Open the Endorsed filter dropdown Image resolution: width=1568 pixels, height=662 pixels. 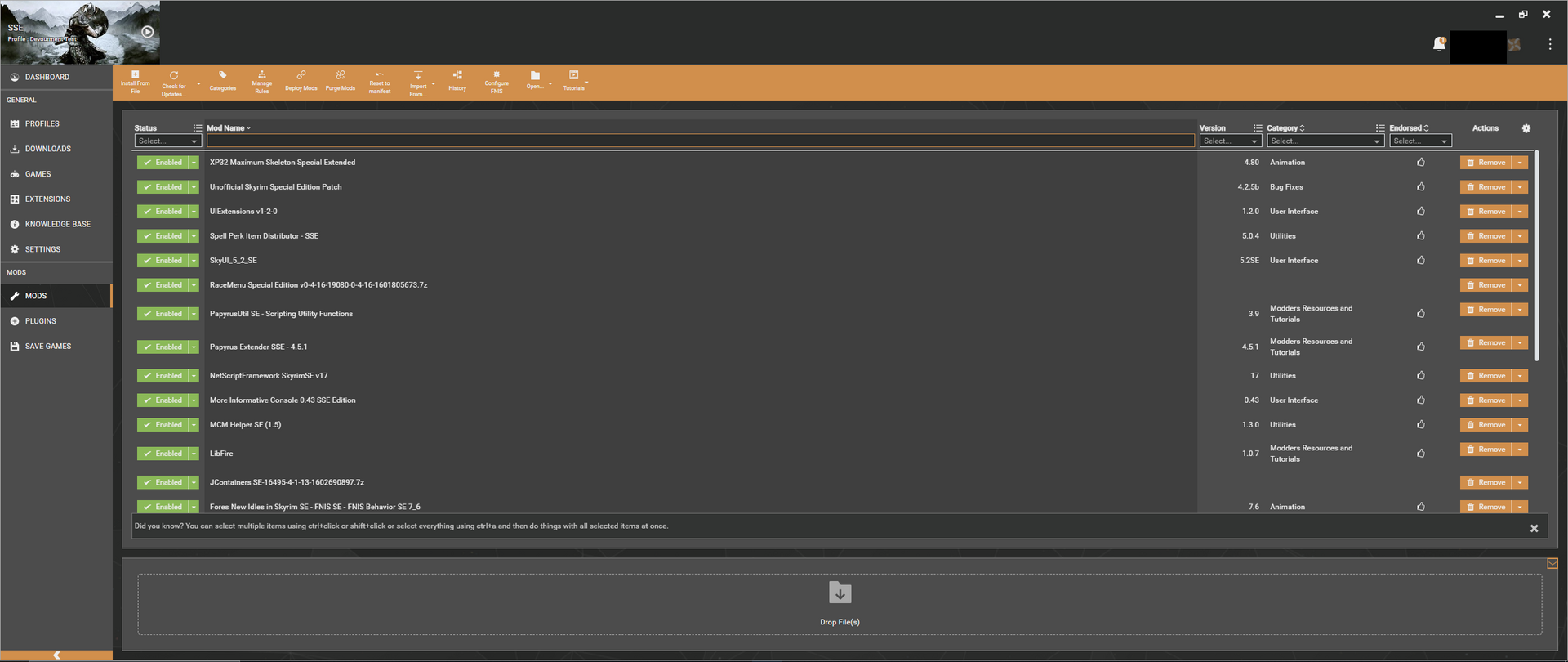point(1420,141)
